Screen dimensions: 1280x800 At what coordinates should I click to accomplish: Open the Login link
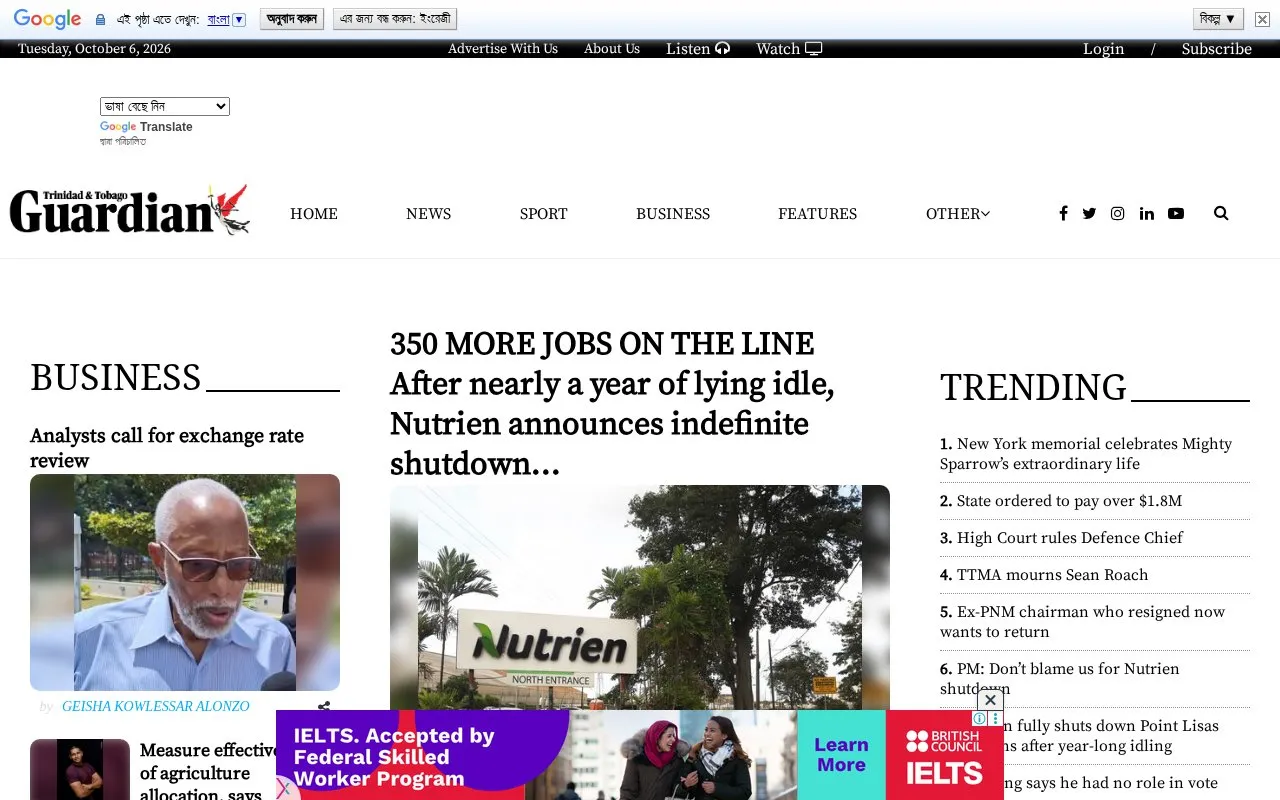click(1103, 49)
